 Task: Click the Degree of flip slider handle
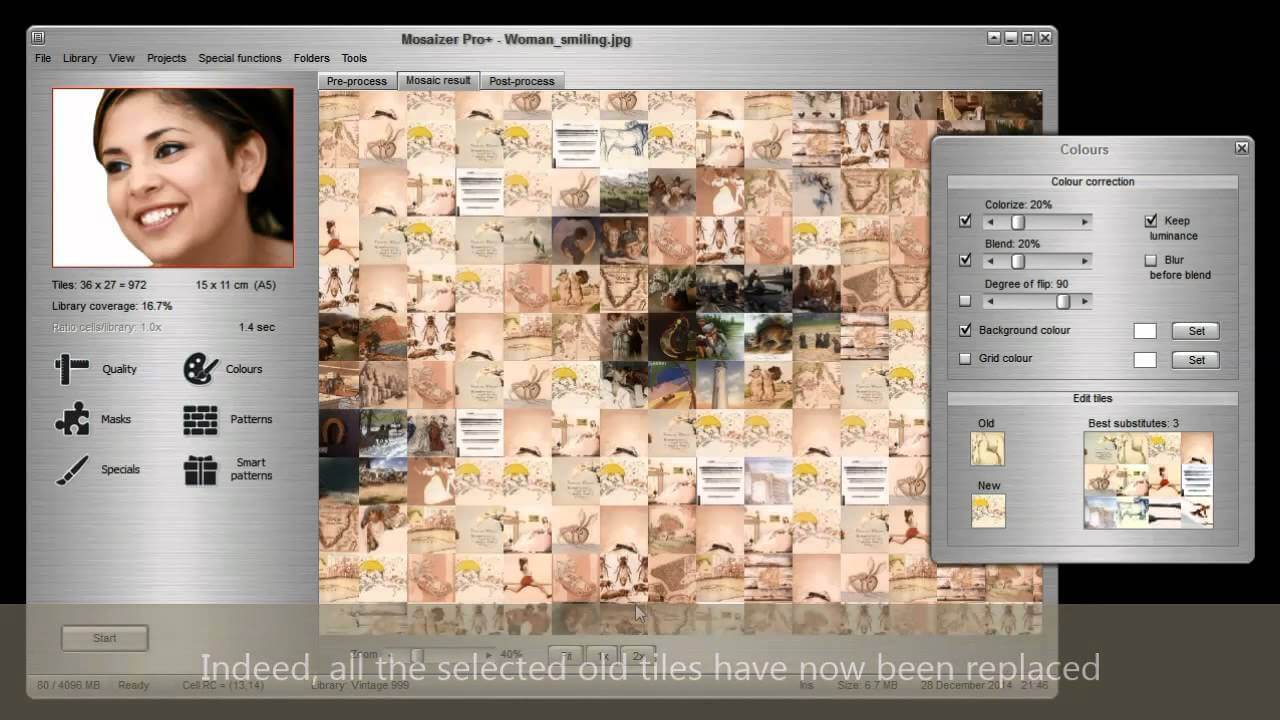[1063, 301]
